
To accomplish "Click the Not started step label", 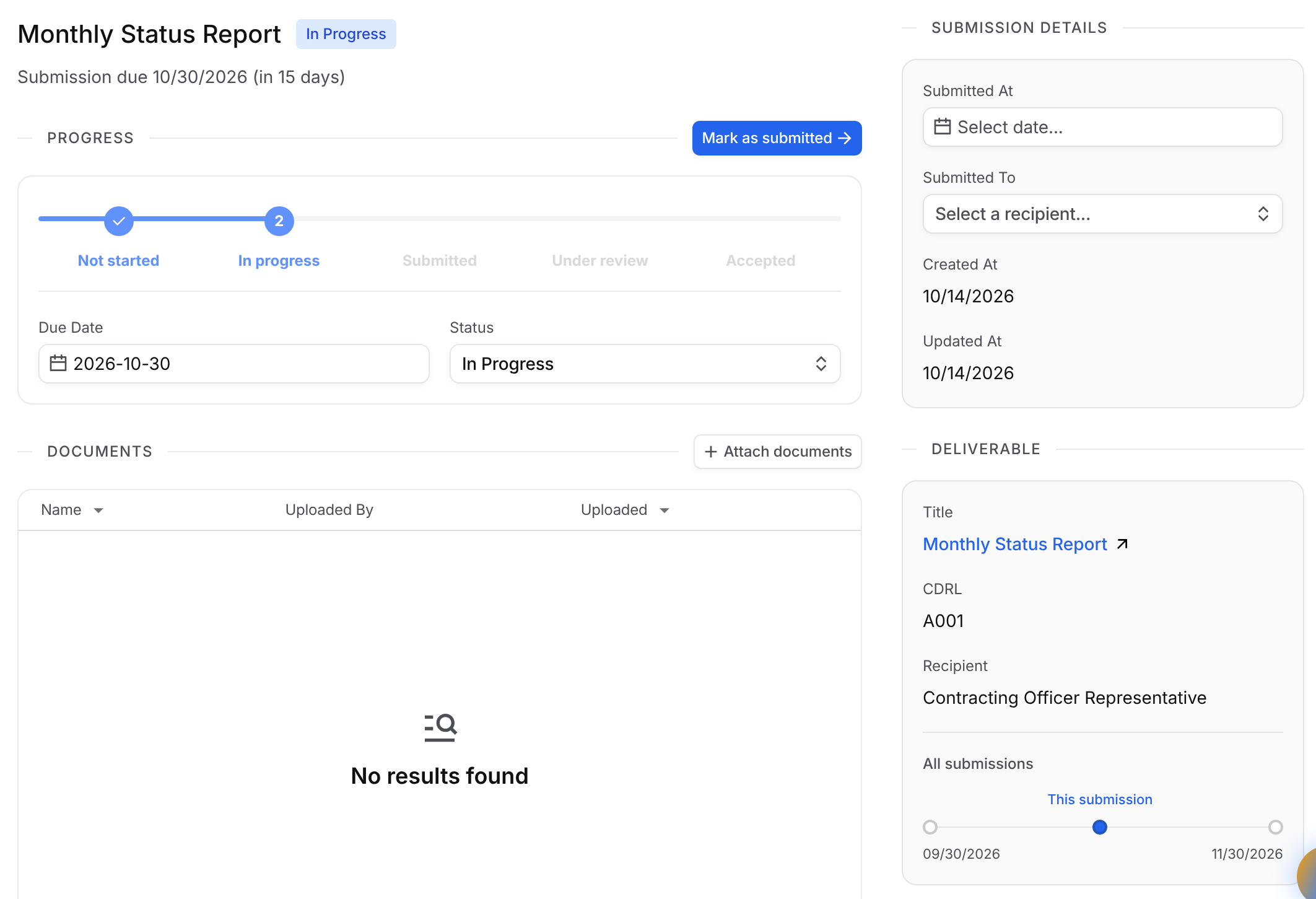I will click(118, 261).
